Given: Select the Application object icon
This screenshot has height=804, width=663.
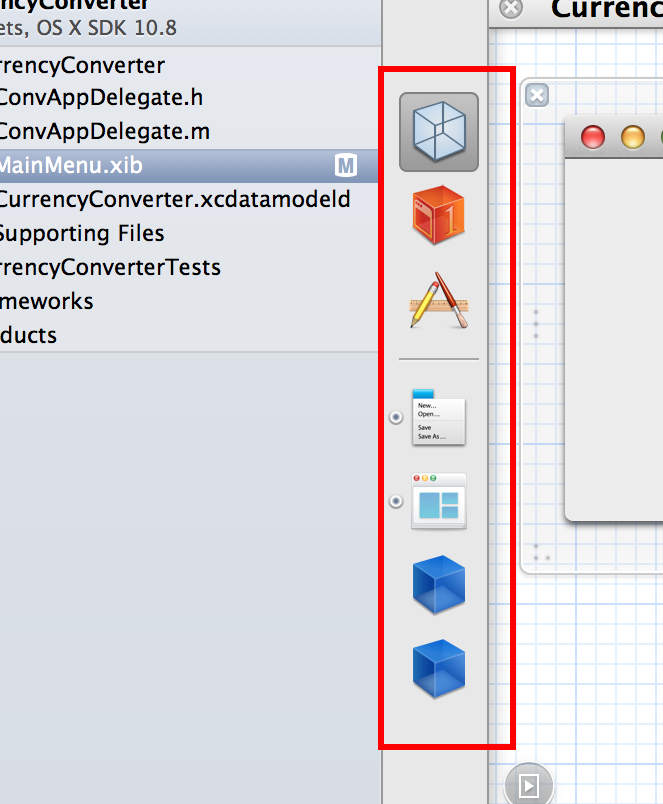Looking at the screenshot, I should (439, 300).
